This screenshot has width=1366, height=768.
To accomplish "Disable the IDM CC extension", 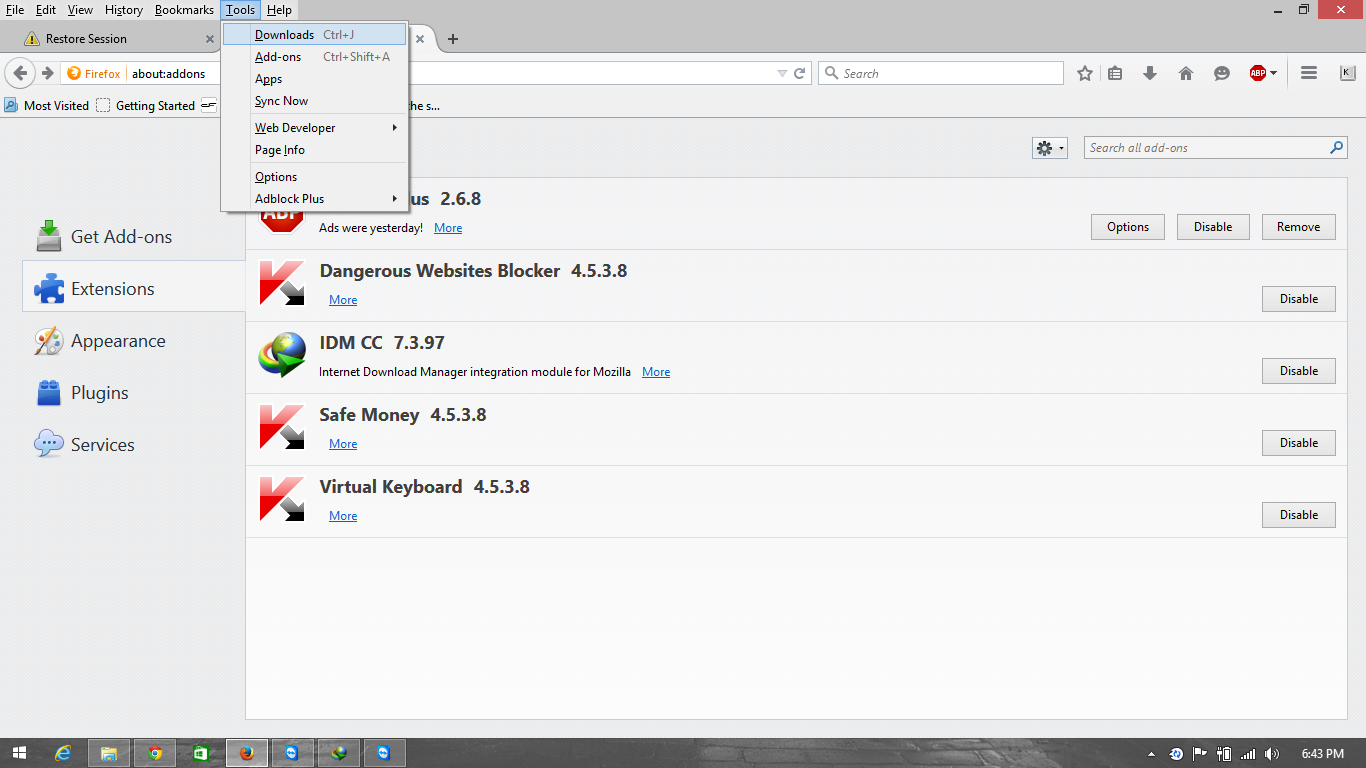I will click(x=1298, y=371).
